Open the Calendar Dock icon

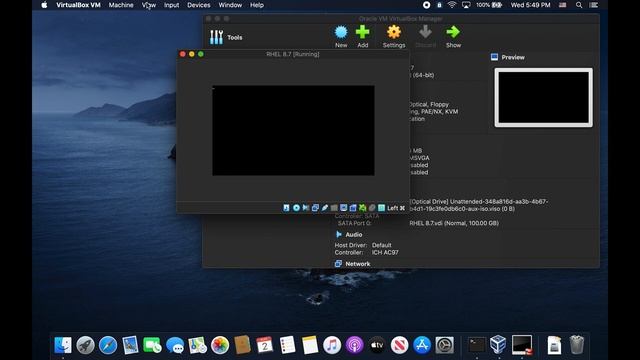264,345
